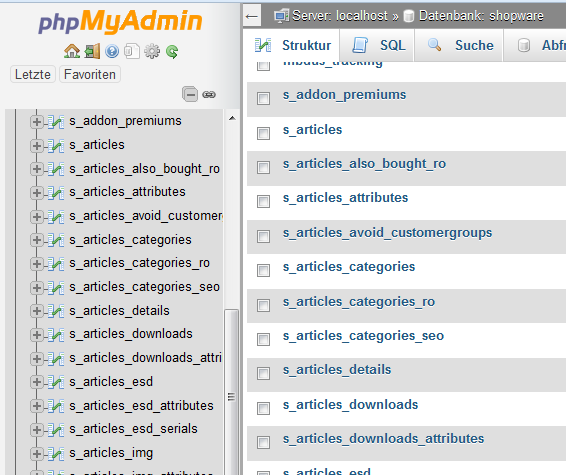Open phpMyAdmin home icon
Screen dimensions: 566x475
(72, 51)
